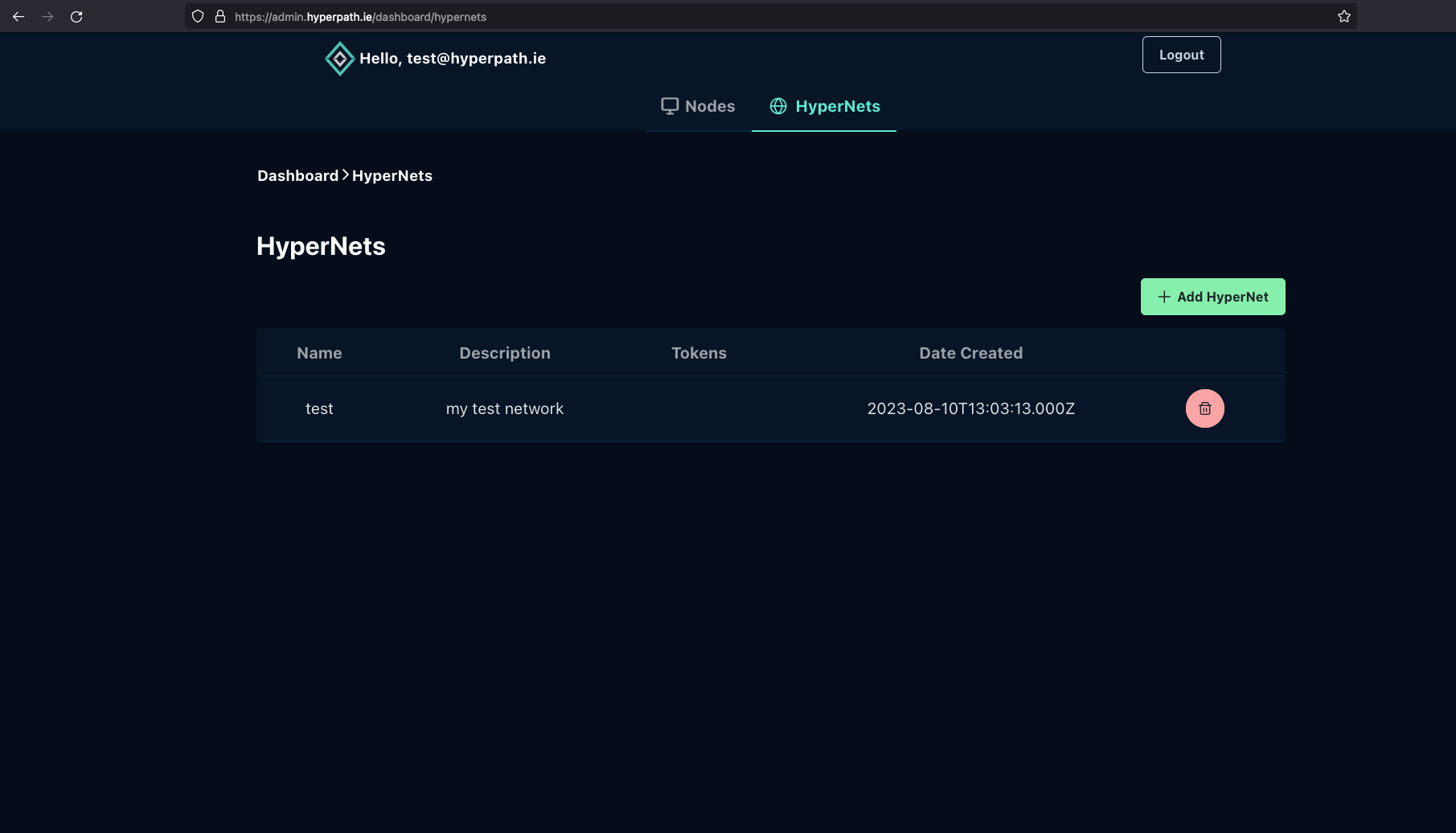Open the Nodes tab
This screenshot has width=1456, height=833.
[698, 106]
